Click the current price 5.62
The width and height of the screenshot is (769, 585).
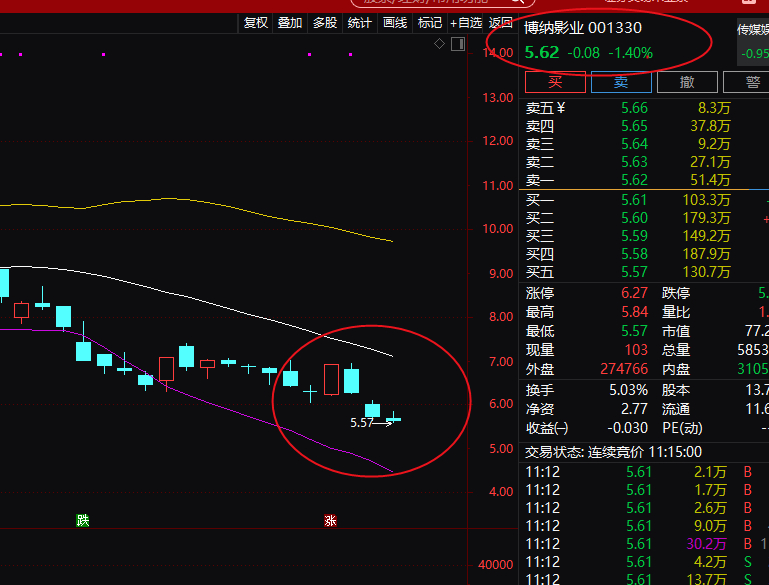[542, 52]
